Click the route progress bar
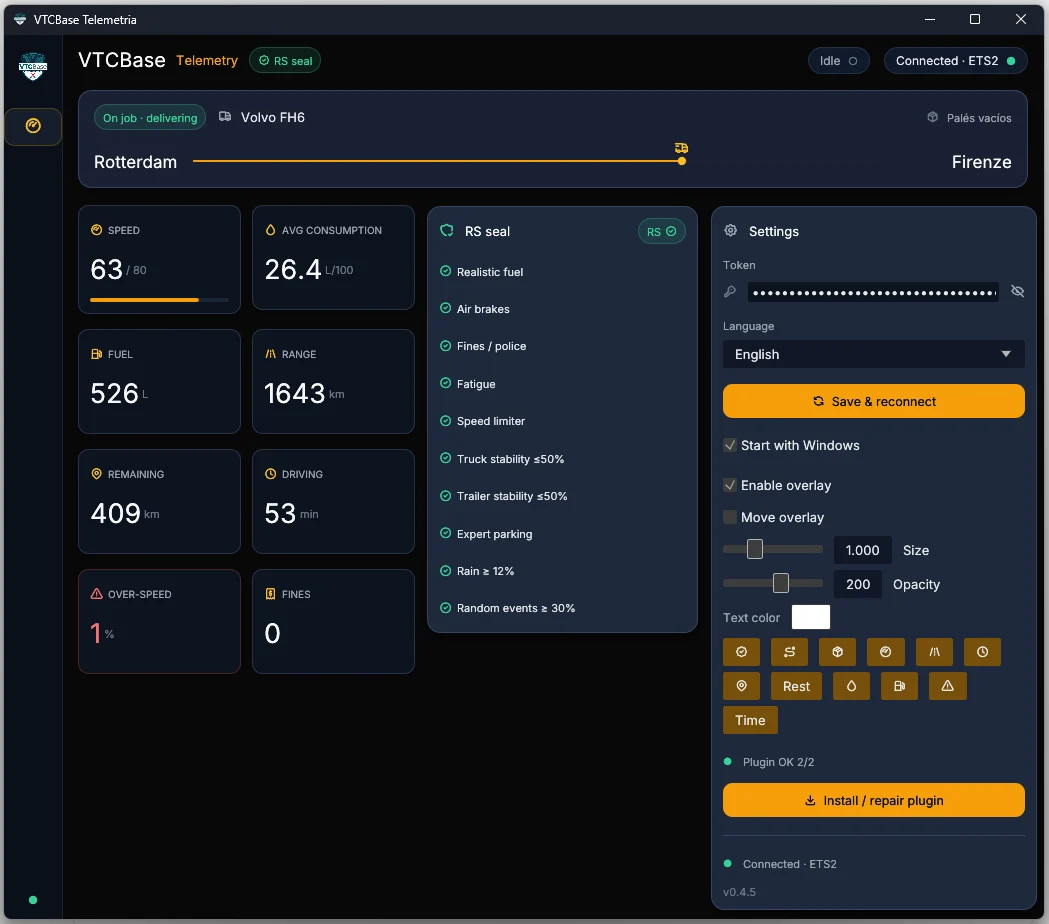The height and width of the screenshot is (924, 1049). pos(438,161)
